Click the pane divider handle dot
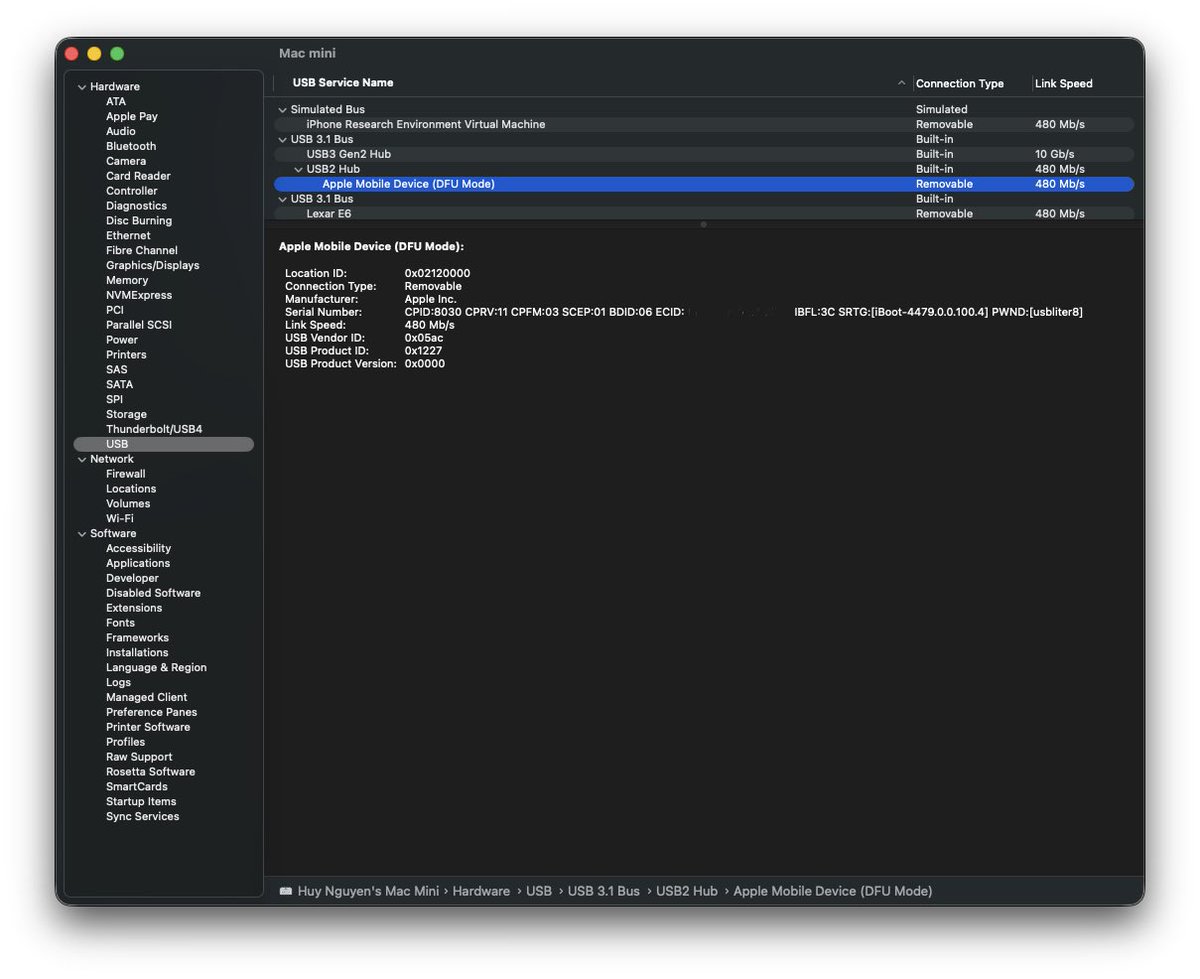The image size is (1200, 979). pyautogui.click(x=704, y=225)
